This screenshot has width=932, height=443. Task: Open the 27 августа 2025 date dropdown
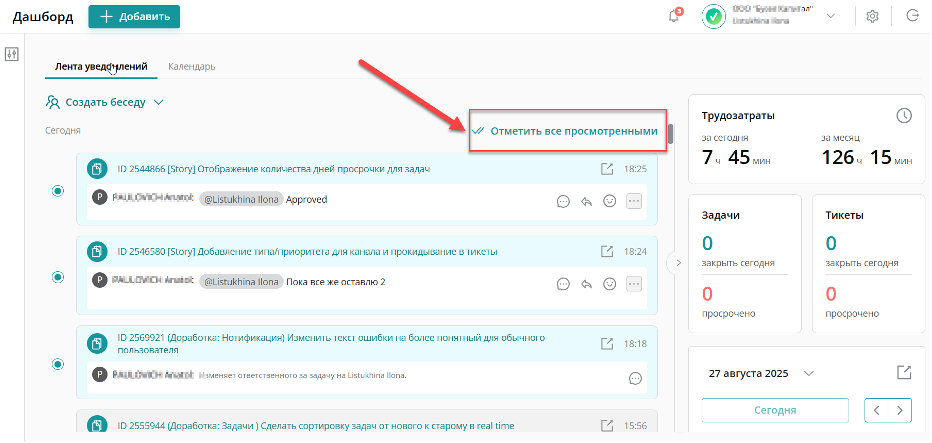(809, 374)
